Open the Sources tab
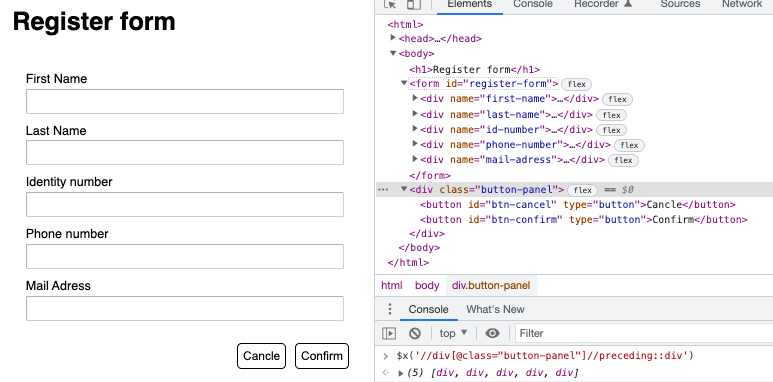The width and height of the screenshot is (773, 382). [x=680, y=4]
